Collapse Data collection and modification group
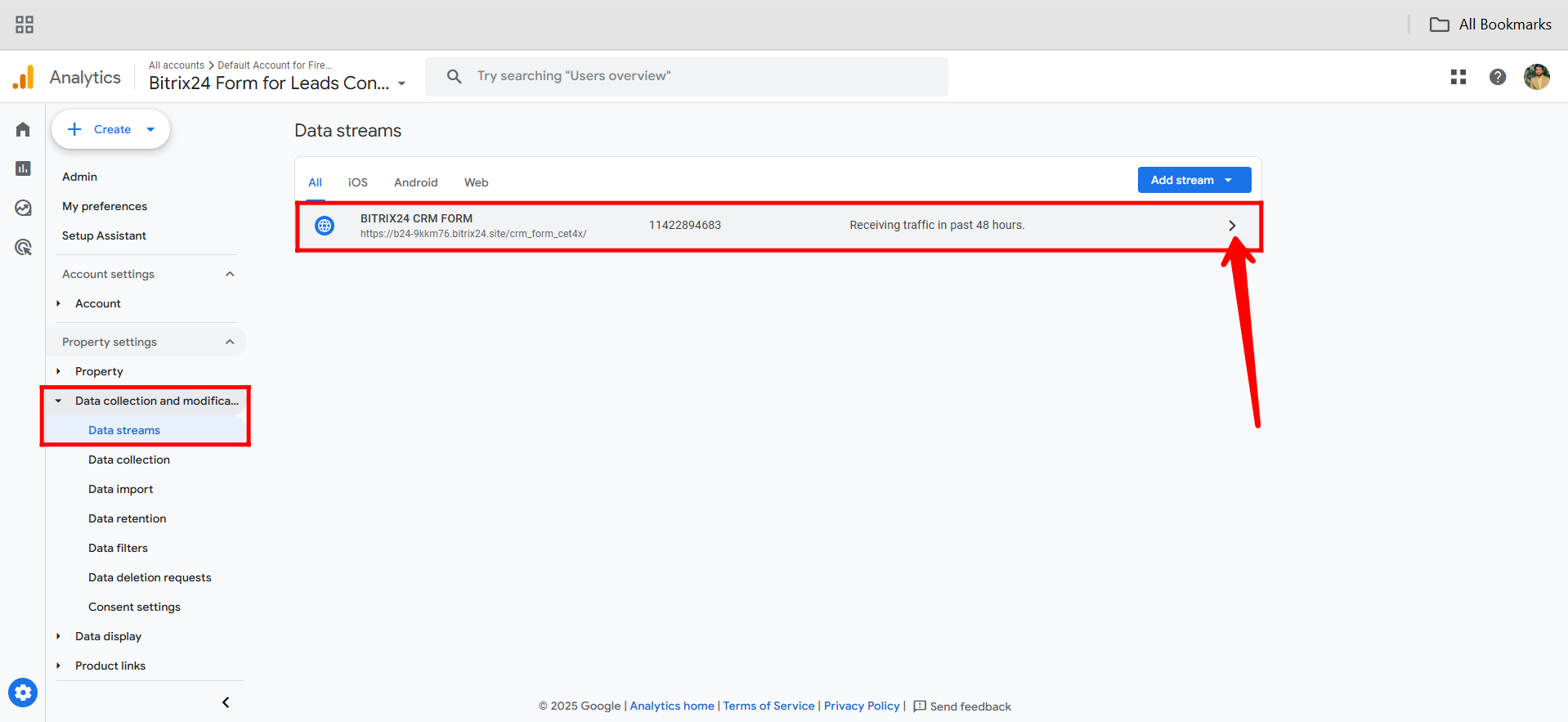1568x722 pixels. 58,401
